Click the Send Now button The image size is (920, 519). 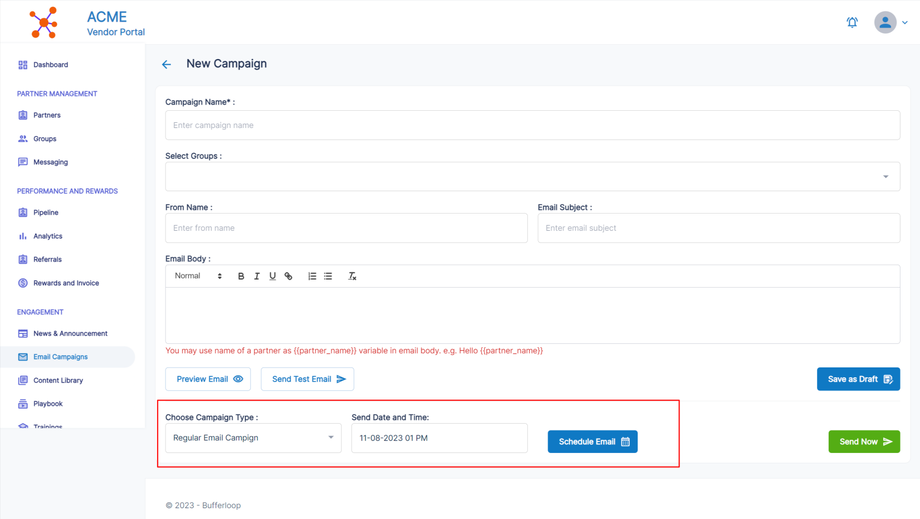click(x=864, y=442)
